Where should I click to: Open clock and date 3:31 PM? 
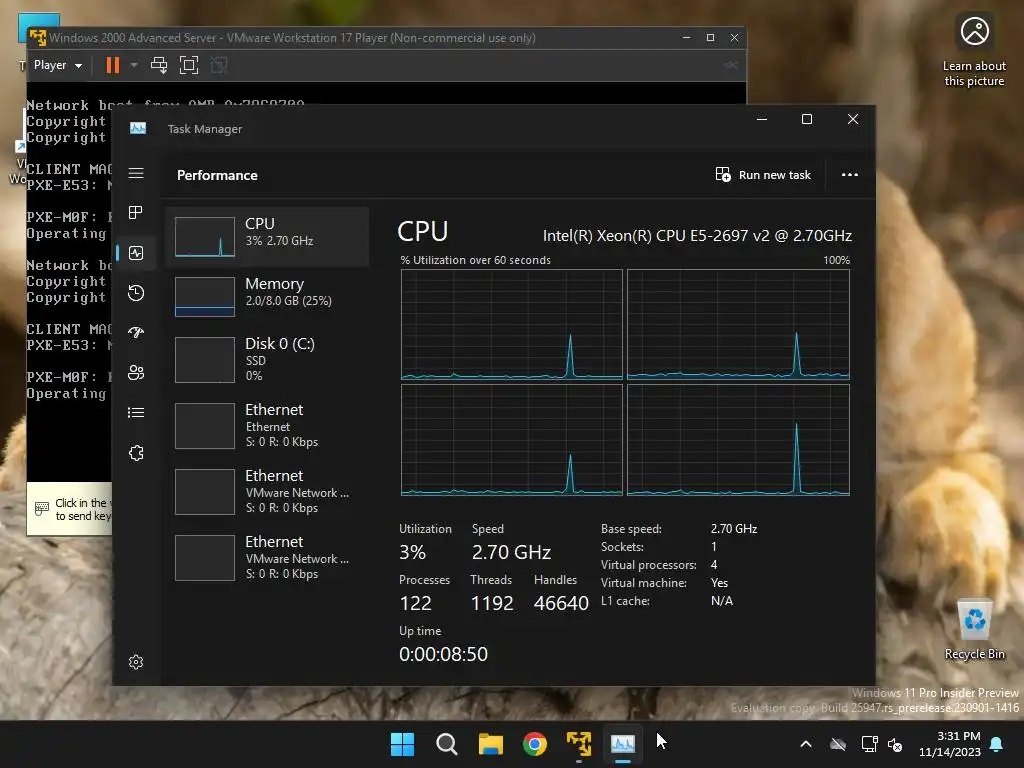(x=950, y=744)
